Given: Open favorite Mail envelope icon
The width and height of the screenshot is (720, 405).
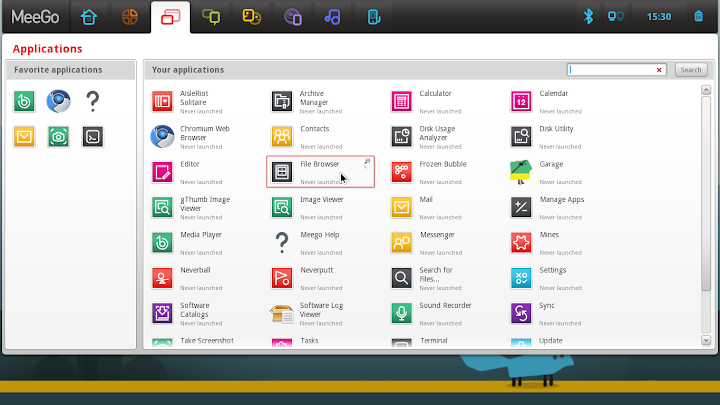Looking at the screenshot, I should 24,136.
